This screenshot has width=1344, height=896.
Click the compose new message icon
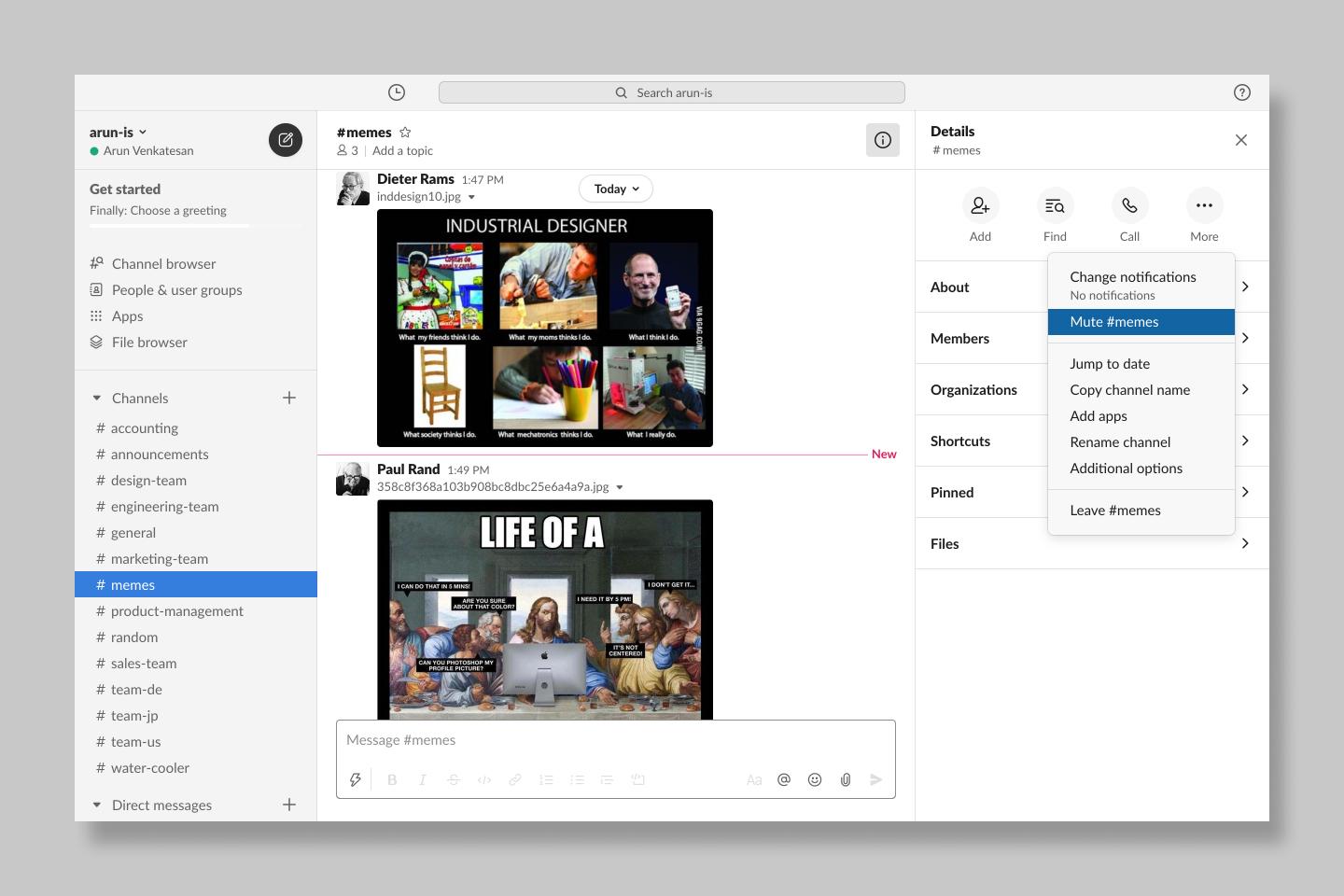pos(286,140)
